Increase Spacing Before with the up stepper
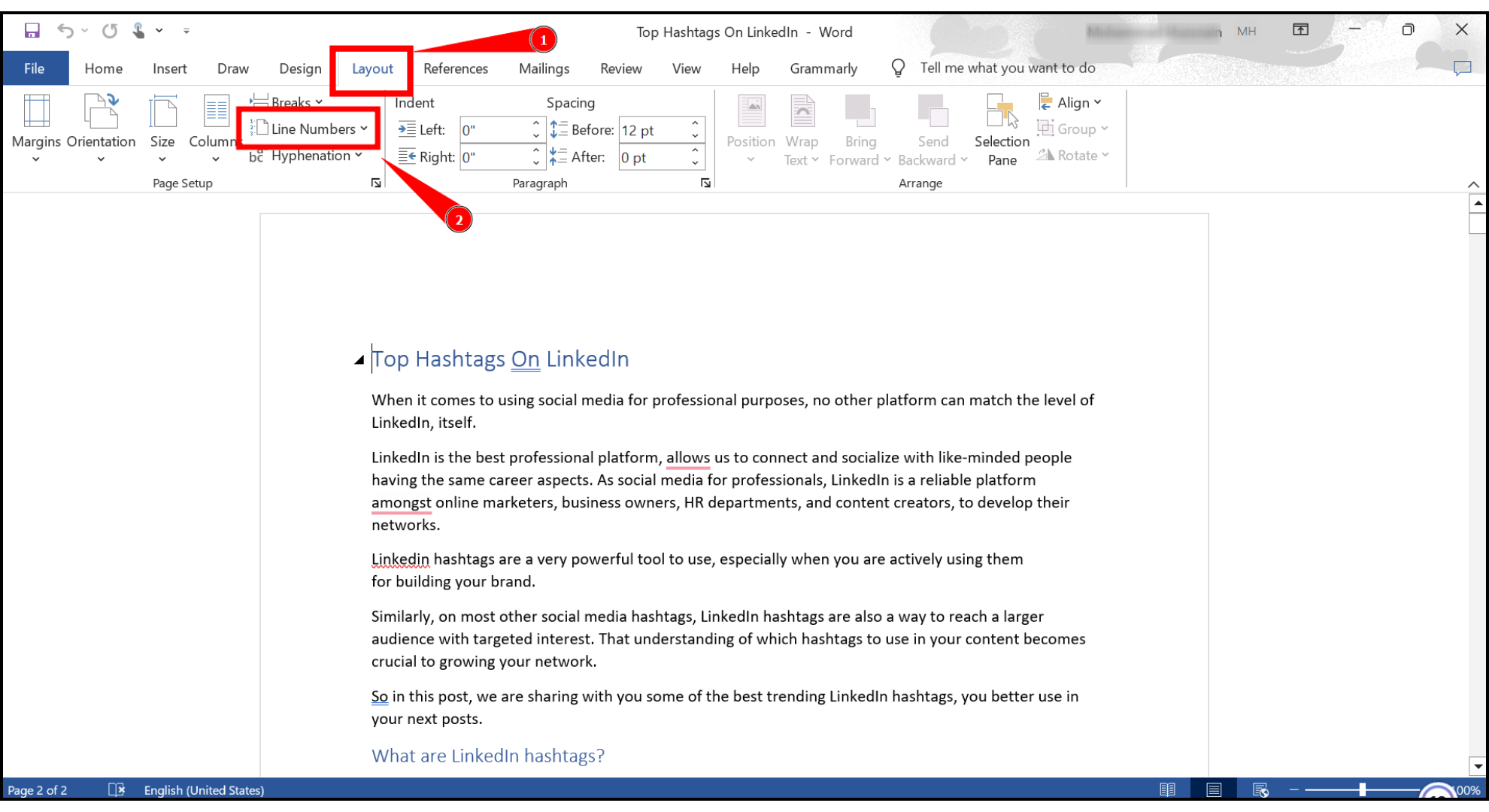The height and width of the screenshot is (812, 1489). (693, 124)
